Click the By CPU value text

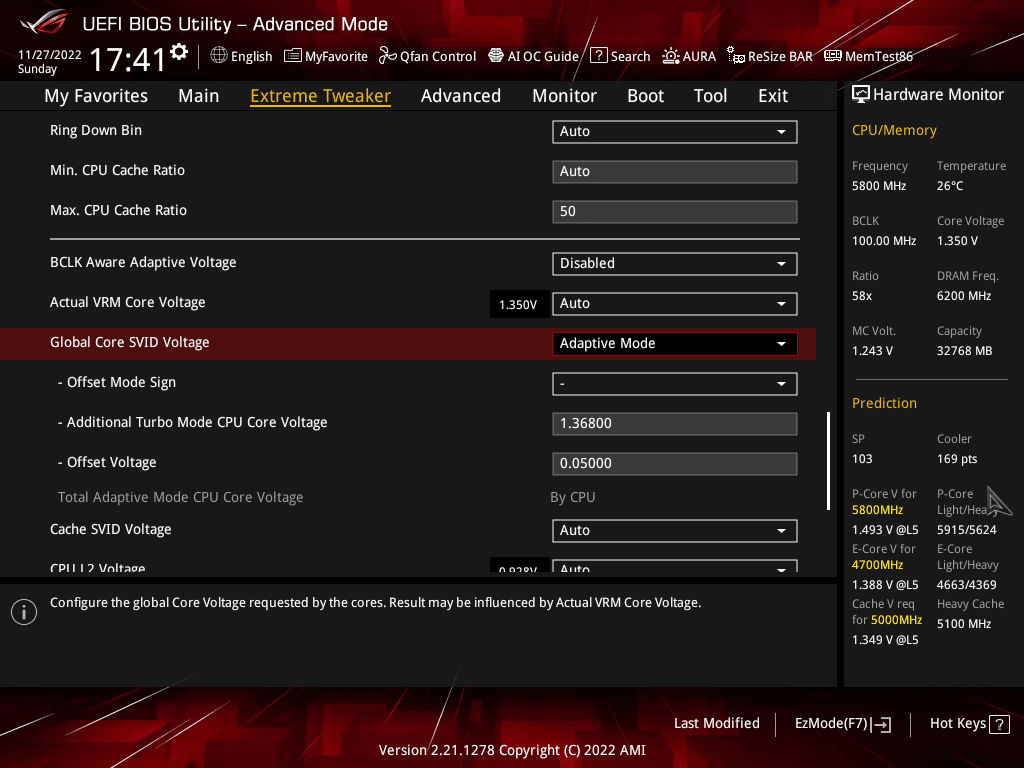point(573,498)
